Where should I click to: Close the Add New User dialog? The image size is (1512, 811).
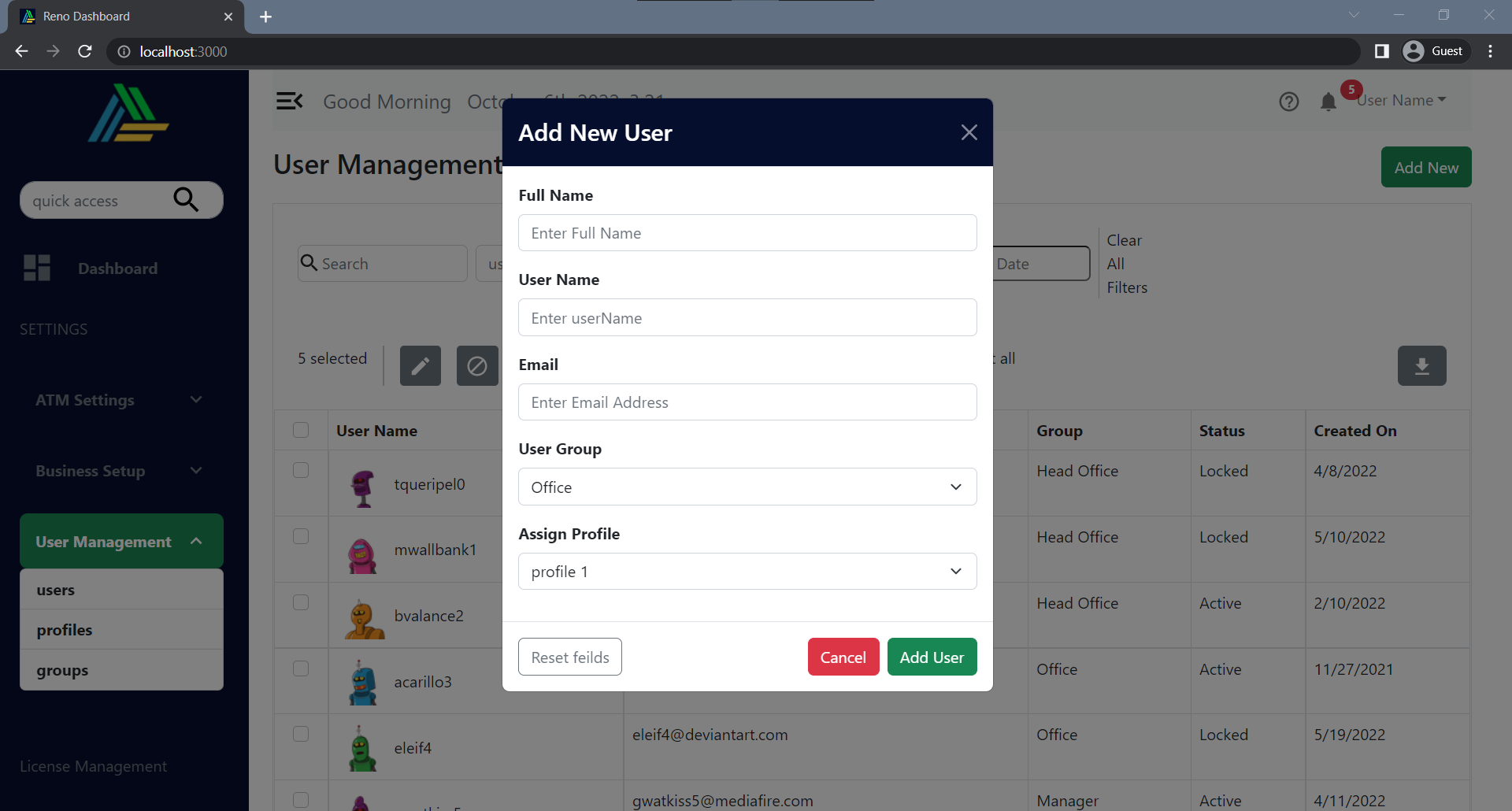[x=969, y=132]
